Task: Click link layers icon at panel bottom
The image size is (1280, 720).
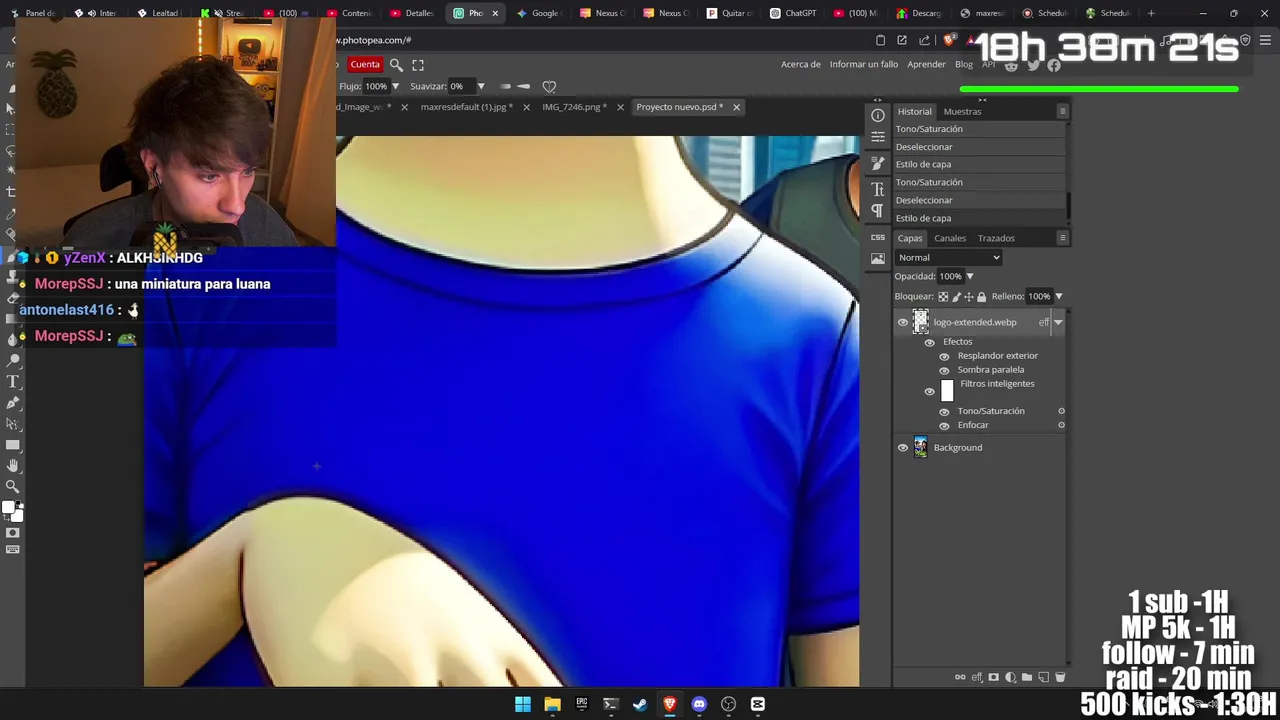Action: click(960, 677)
